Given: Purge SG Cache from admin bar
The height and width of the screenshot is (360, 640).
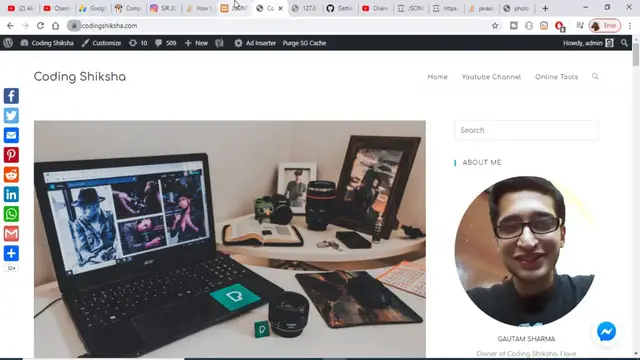Looking at the screenshot, I should pos(304,43).
